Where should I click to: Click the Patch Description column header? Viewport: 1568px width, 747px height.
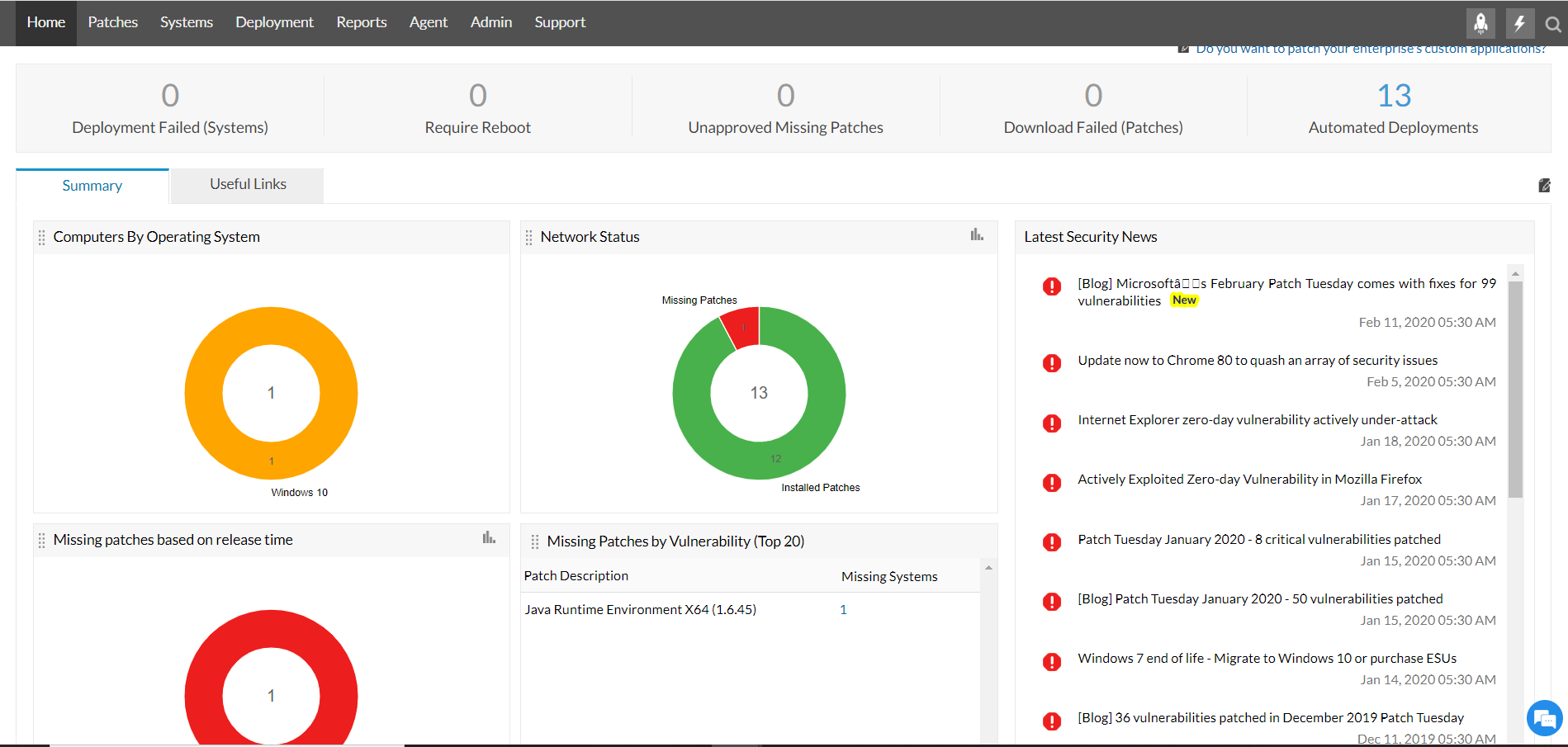point(576,576)
